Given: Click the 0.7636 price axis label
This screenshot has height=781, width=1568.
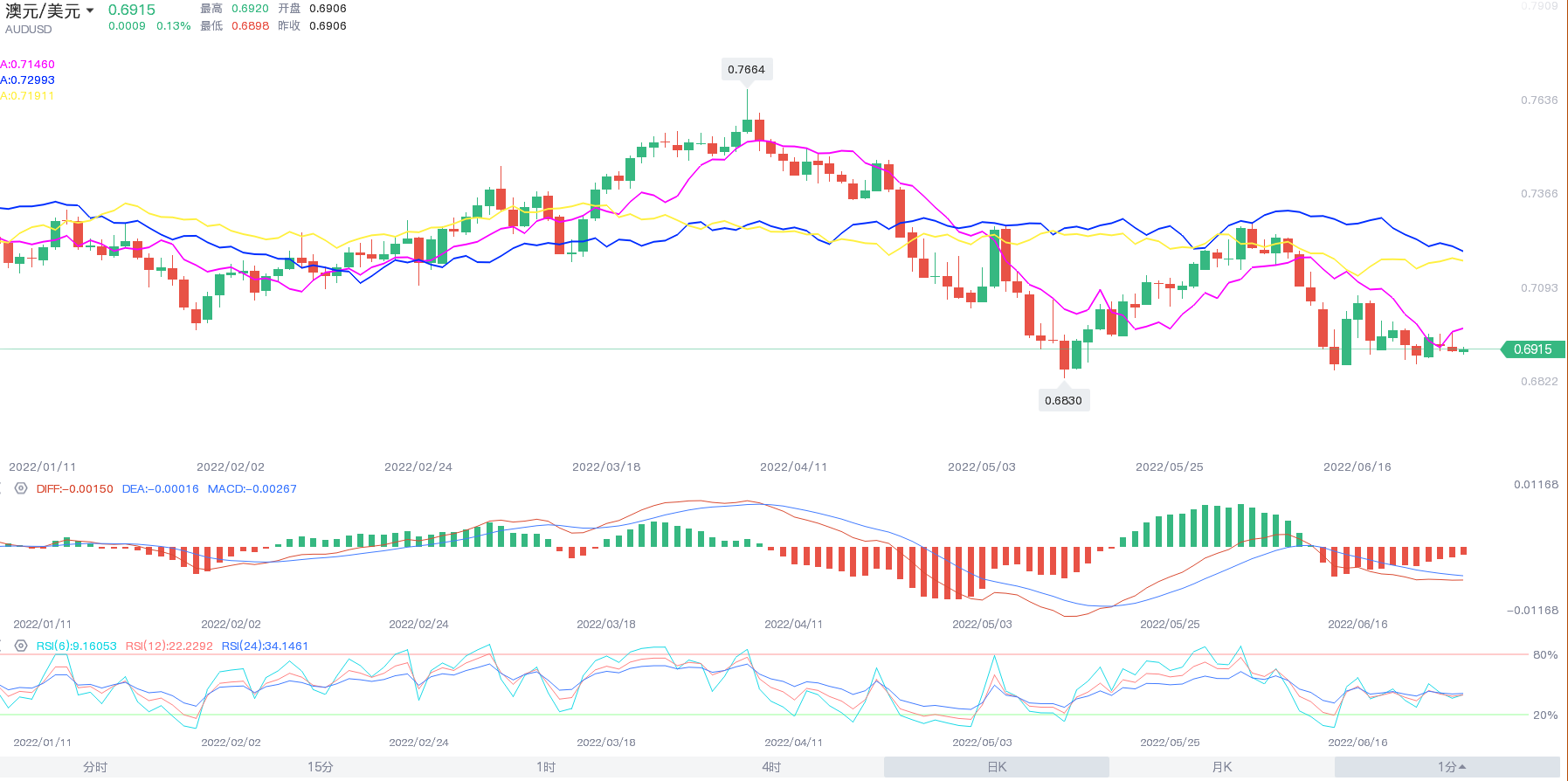Looking at the screenshot, I should [x=1539, y=100].
